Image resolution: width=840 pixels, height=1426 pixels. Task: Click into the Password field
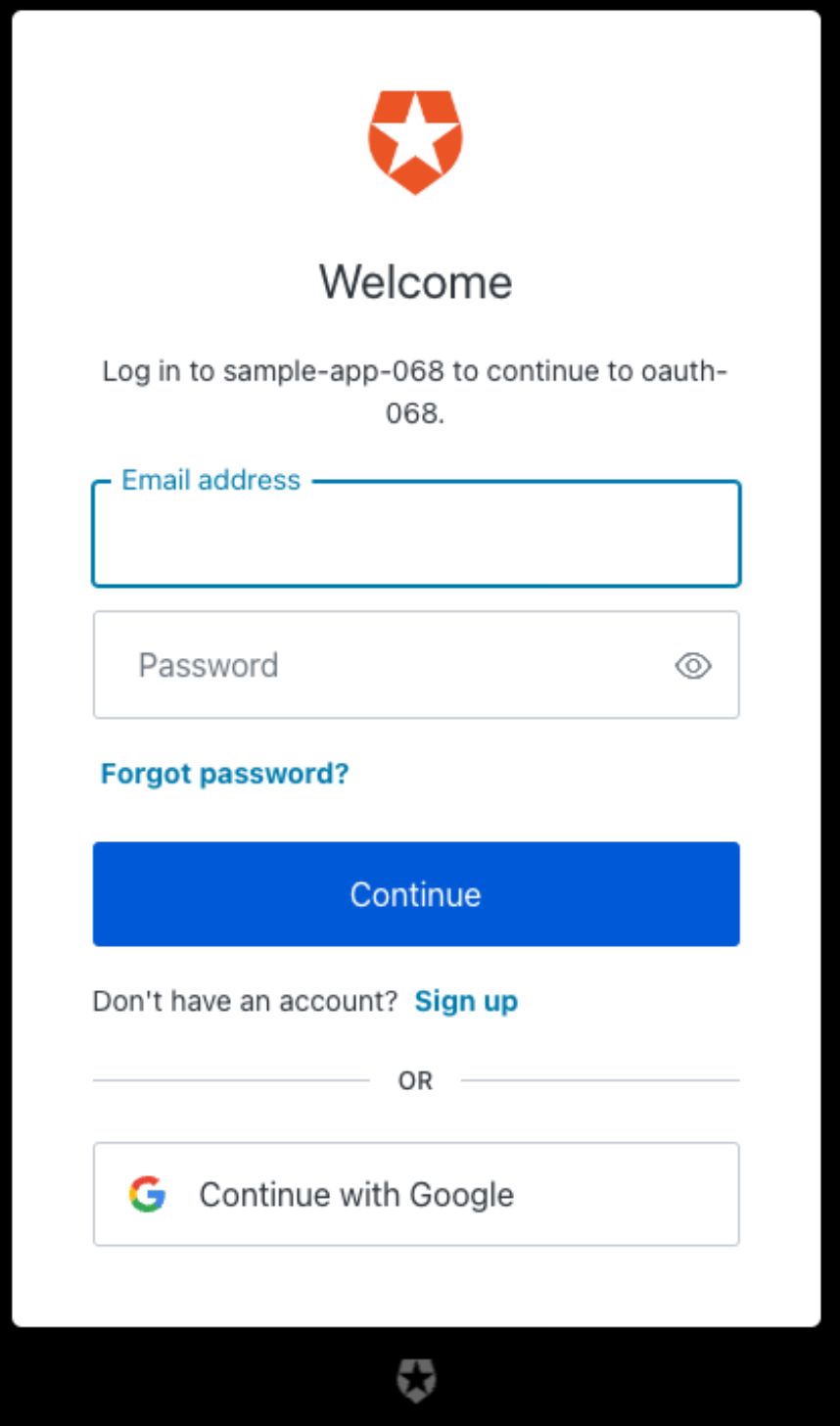point(392,666)
